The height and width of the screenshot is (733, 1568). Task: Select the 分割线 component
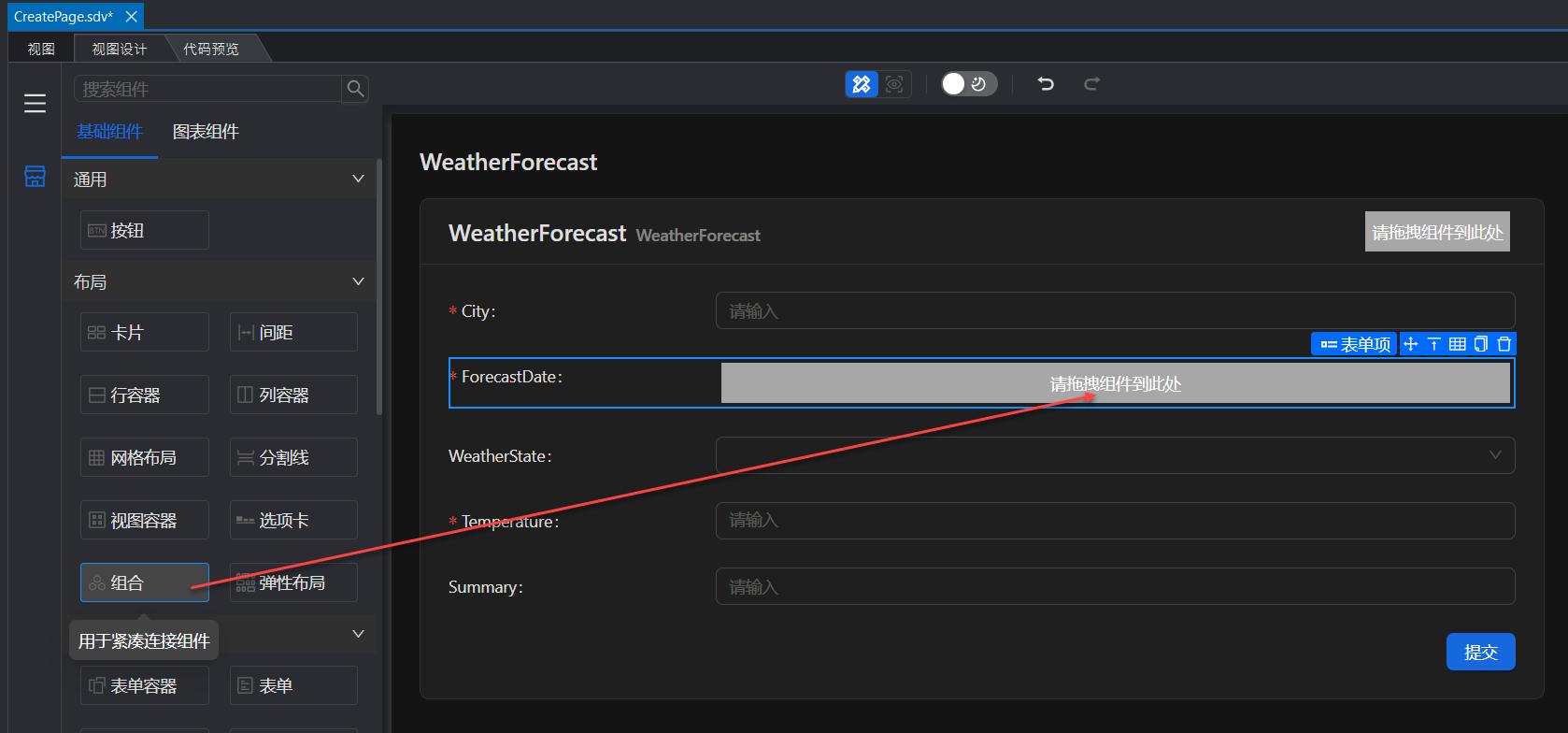293,457
